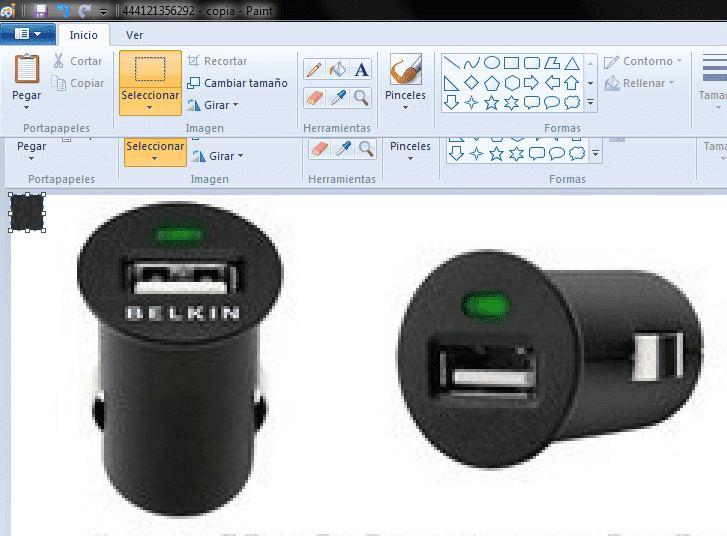Select the Fill with color bucket tool
This screenshot has height=536, width=727.
tap(338, 70)
